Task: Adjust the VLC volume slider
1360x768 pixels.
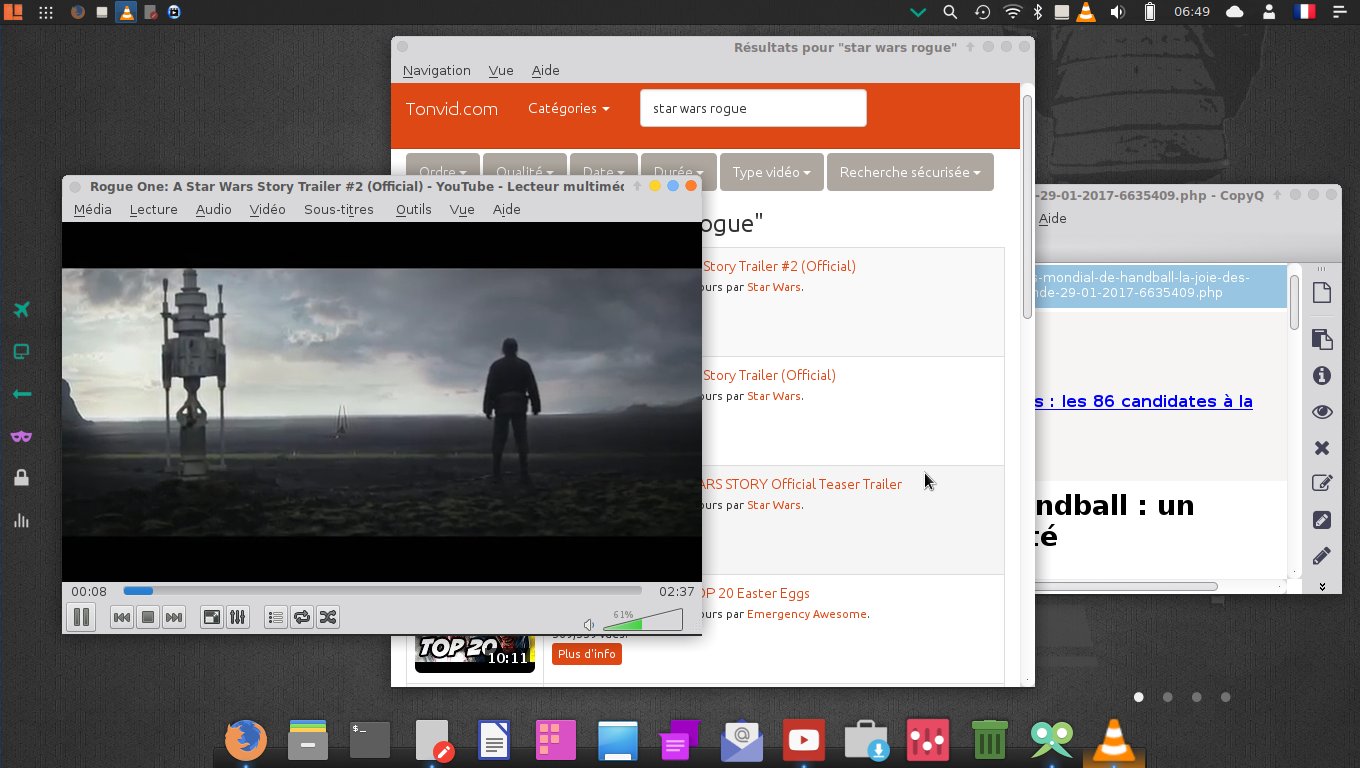Action: click(643, 620)
